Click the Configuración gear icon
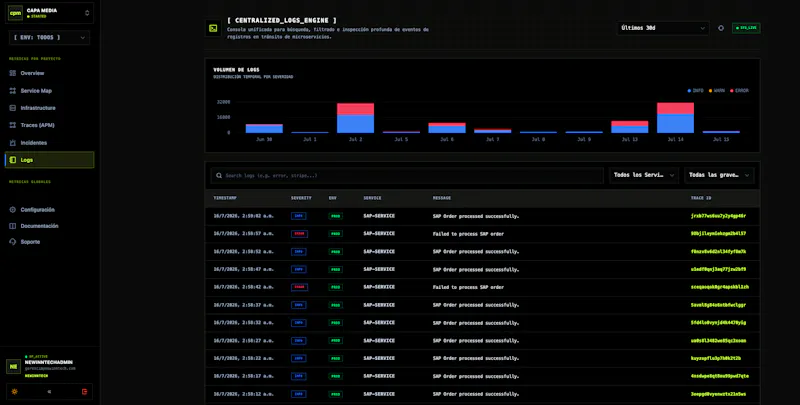The height and width of the screenshot is (405, 800). pos(13,210)
